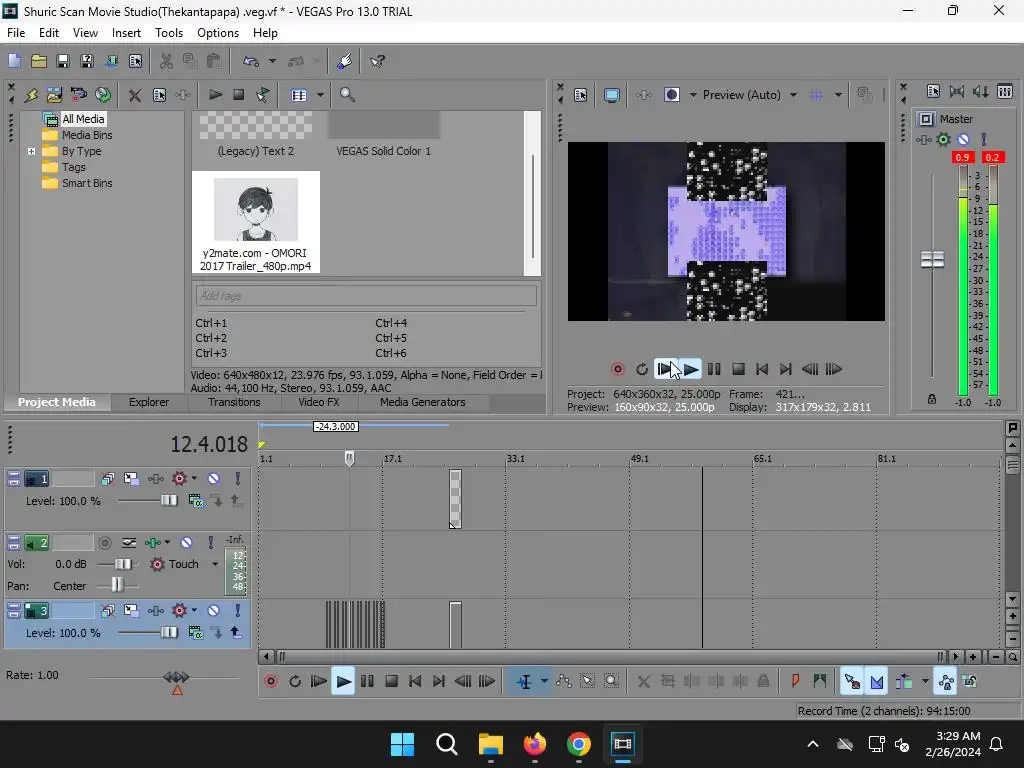The image size is (1024, 768).
Task: Click the Master FX green gear icon
Action: pyautogui.click(x=943, y=139)
